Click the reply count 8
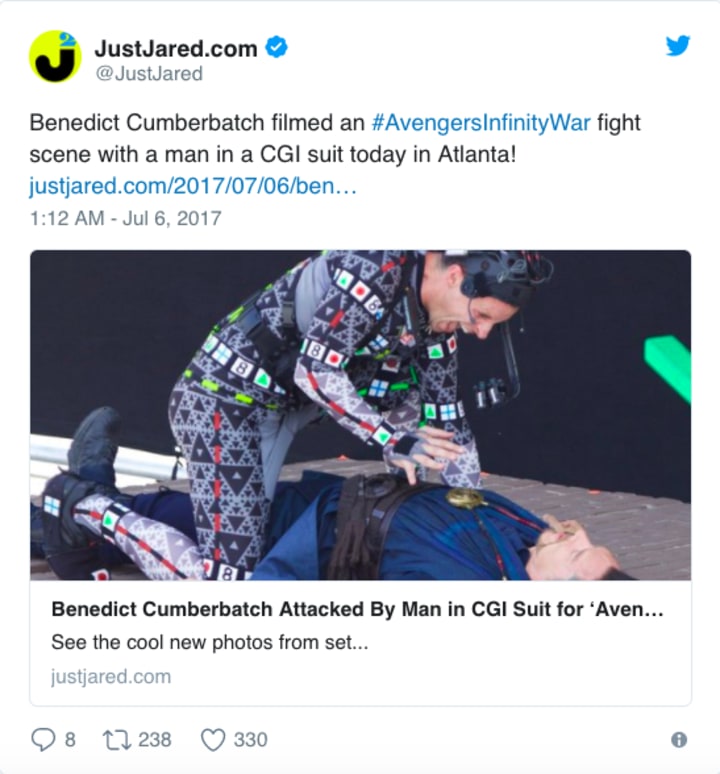The height and width of the screenshot is (774, 720). [x=70, y=740]
